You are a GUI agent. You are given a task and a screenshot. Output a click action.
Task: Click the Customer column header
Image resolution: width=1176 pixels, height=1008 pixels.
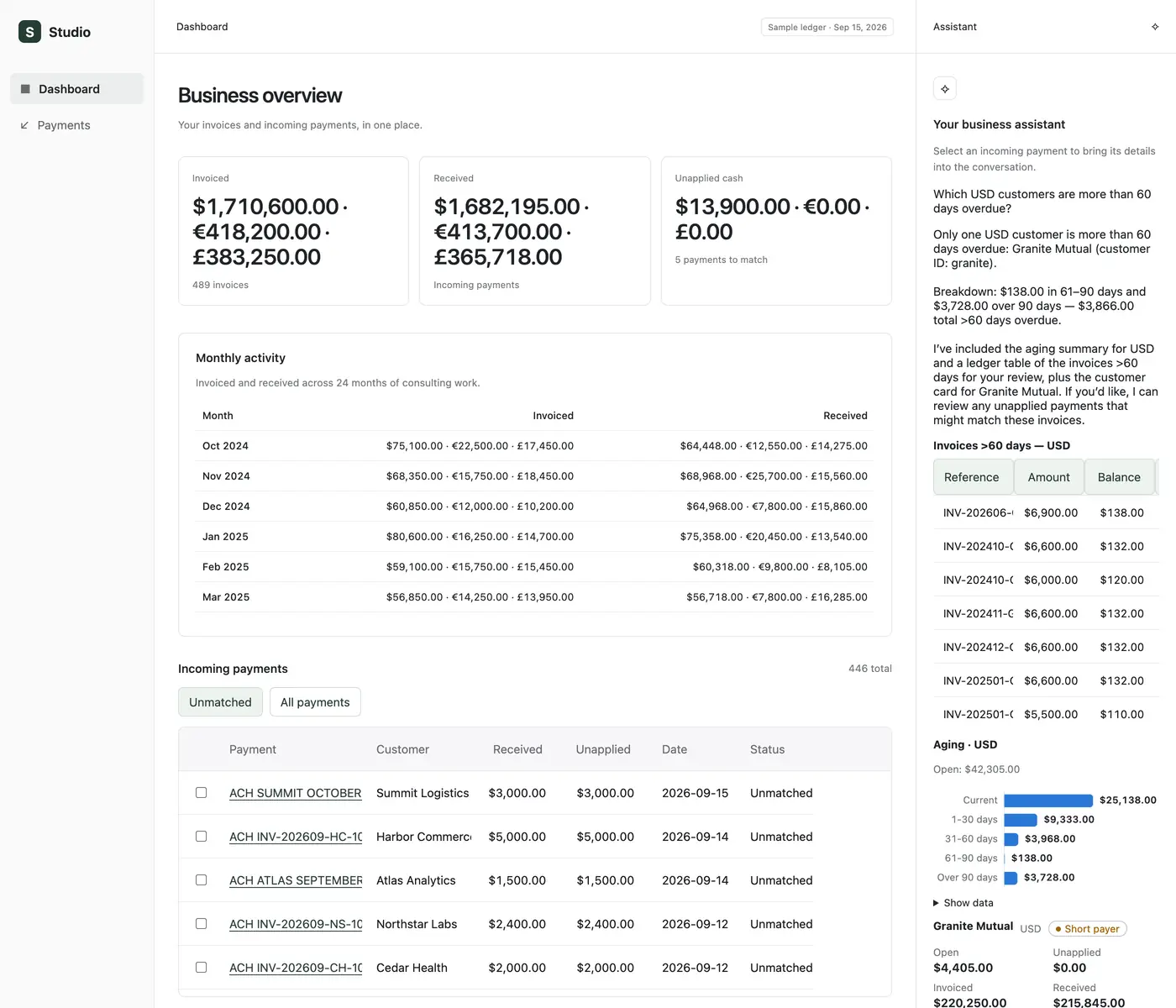[x=402, y=749]
